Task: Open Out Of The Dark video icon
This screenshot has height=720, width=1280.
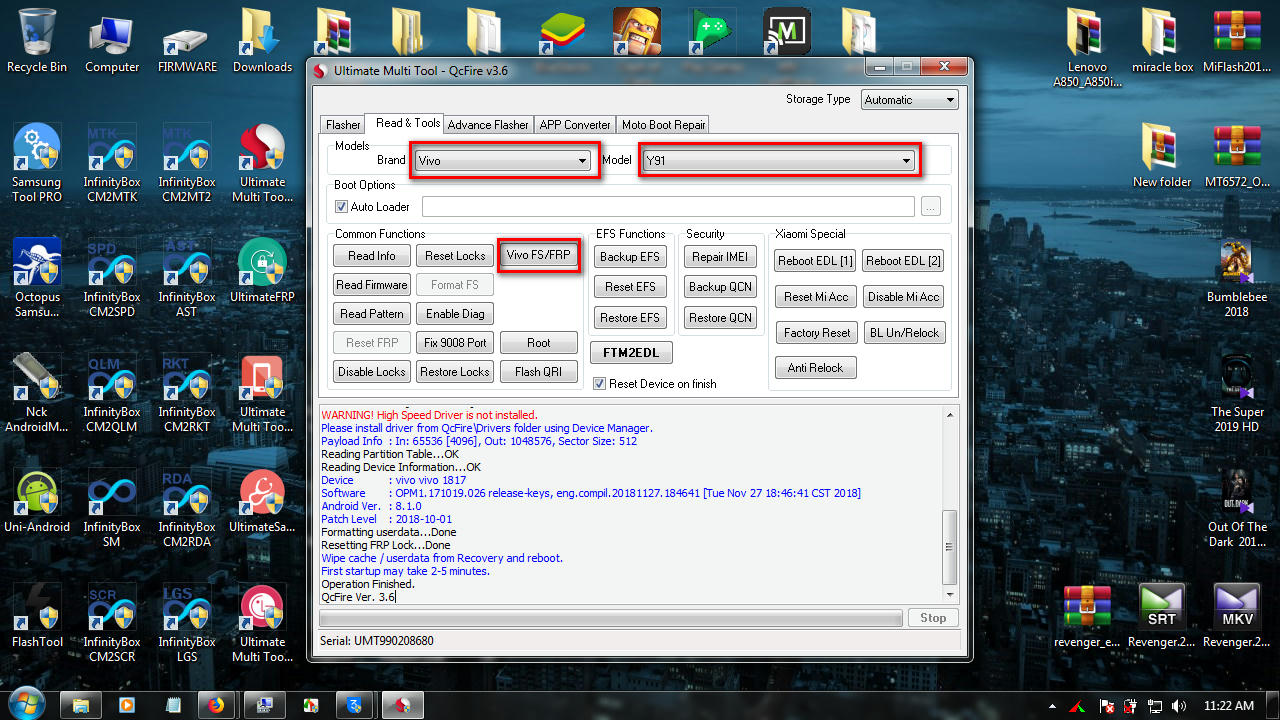Action: (1237, 508)
